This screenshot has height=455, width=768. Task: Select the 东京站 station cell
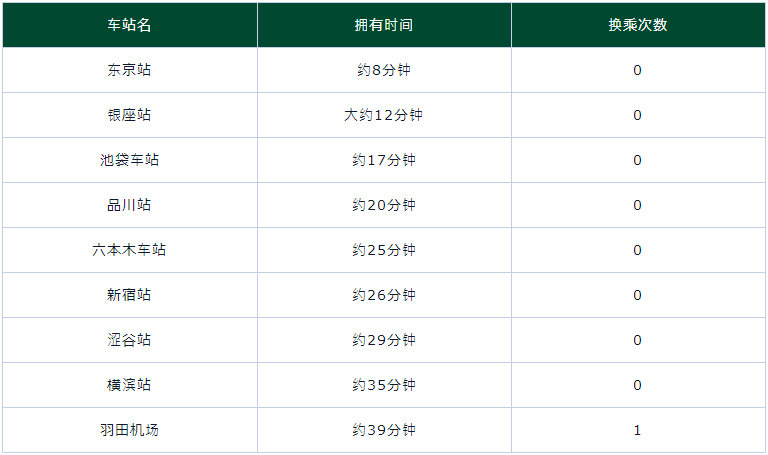tap(129, 70)
